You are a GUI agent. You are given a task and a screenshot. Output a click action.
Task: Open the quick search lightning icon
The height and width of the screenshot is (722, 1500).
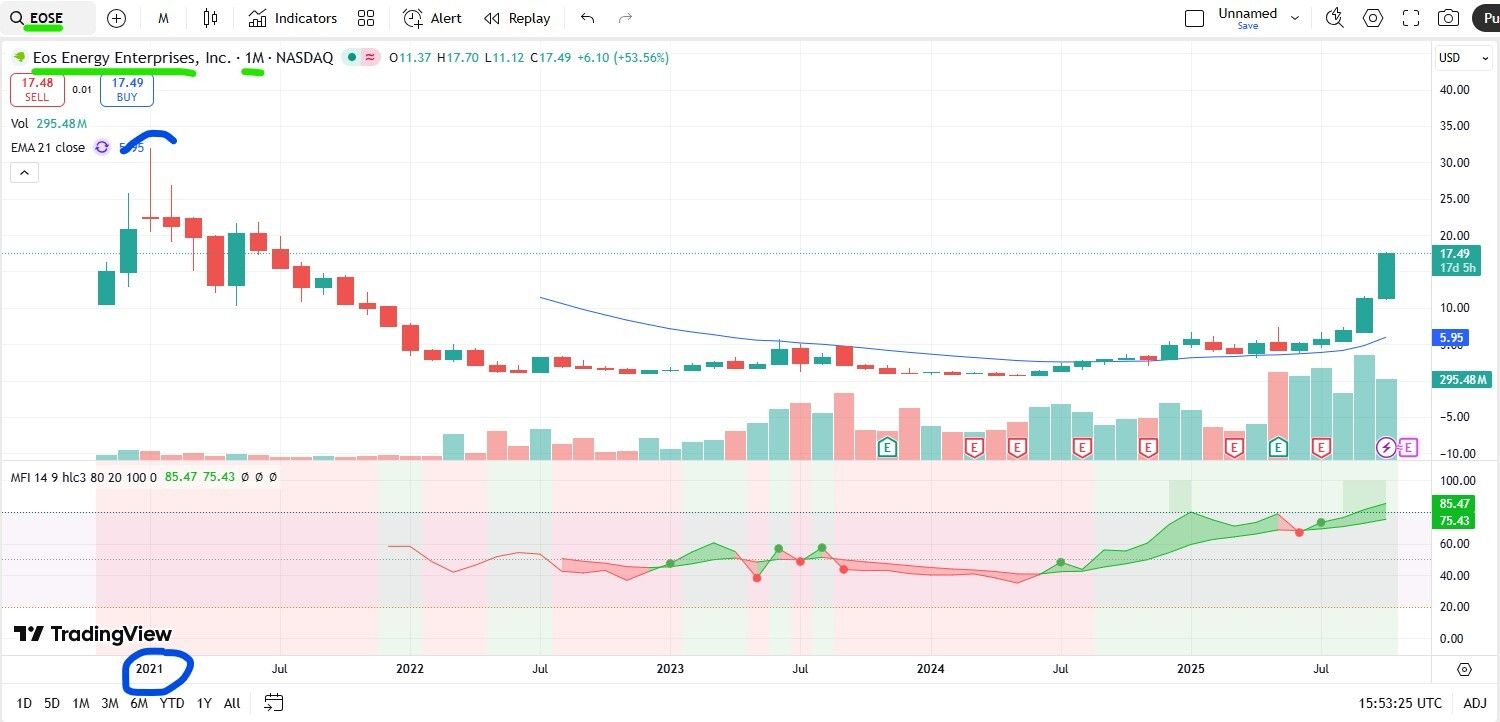pyautogui.click(x=1335, y=18)
